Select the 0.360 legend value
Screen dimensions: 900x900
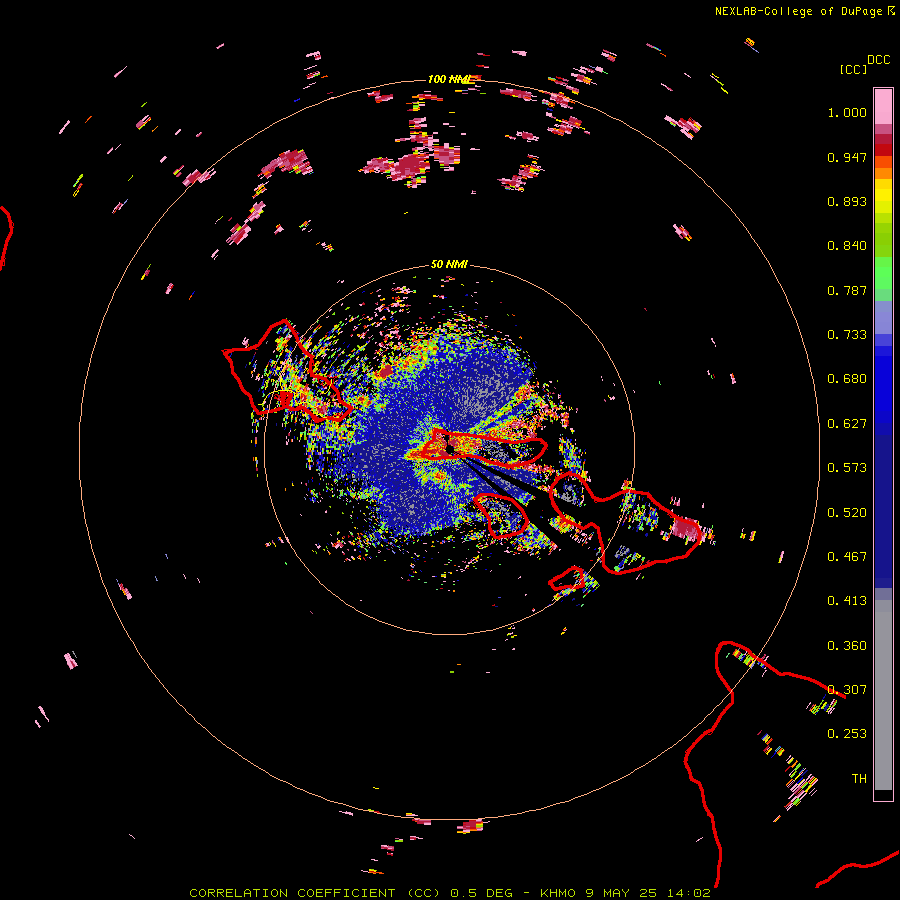(x=847, y=646)
